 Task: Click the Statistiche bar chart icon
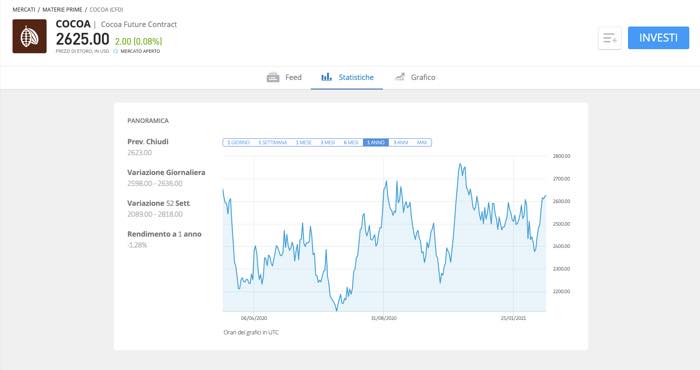326,77
